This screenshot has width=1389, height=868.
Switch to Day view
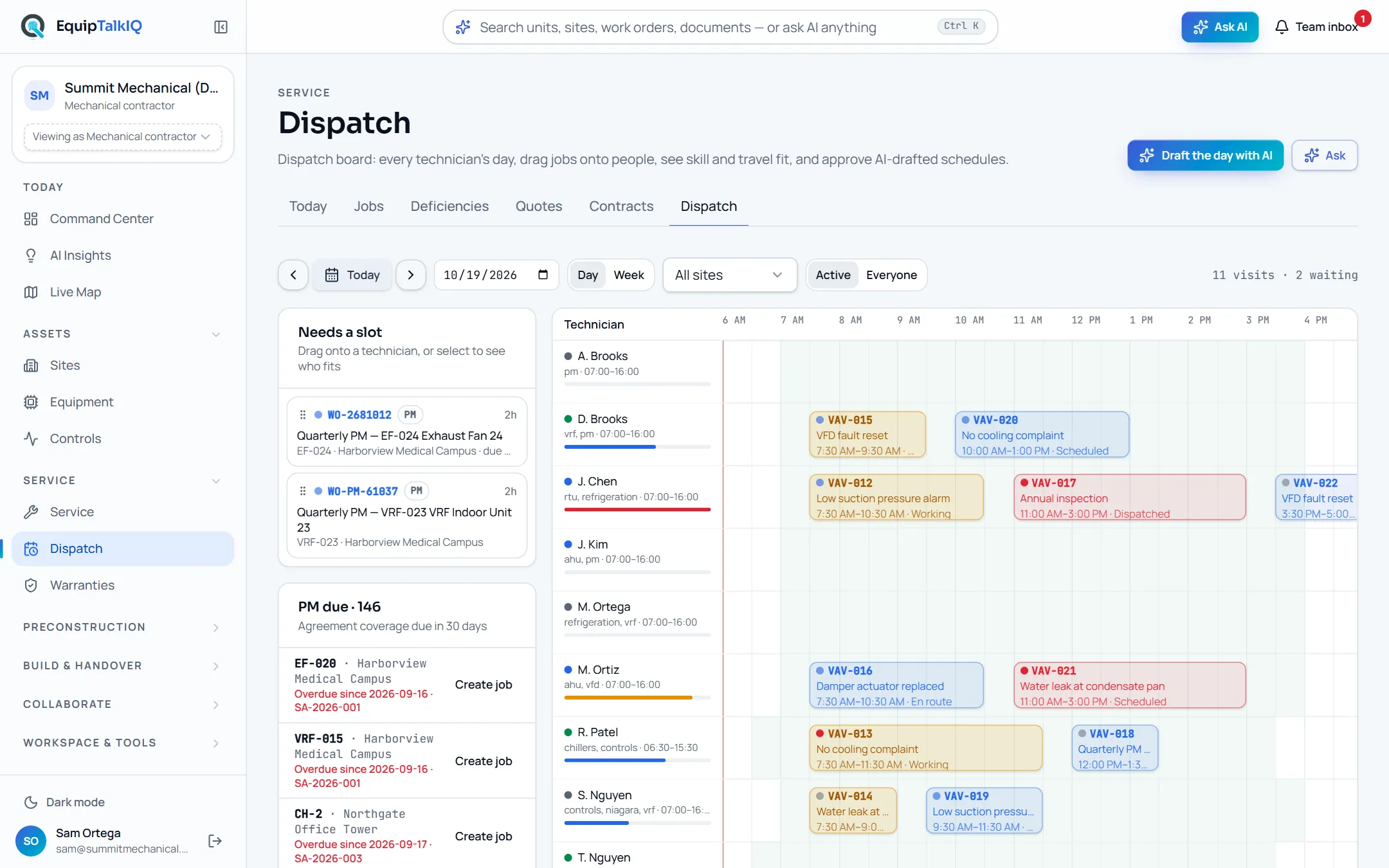[588, 275]
